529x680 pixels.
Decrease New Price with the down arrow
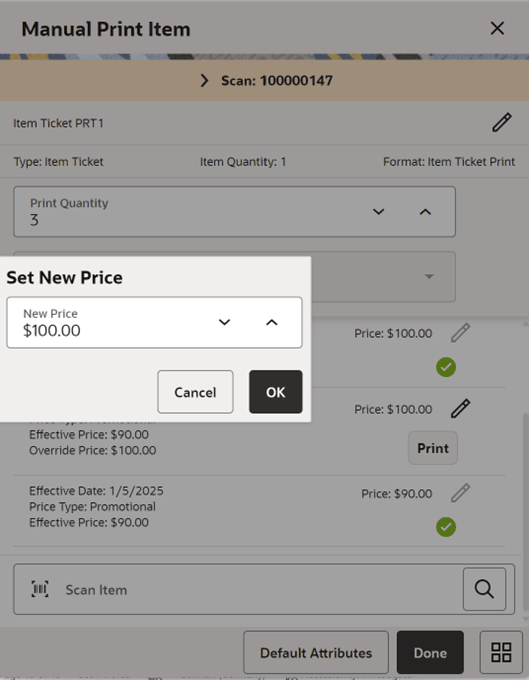pos(224,322)
